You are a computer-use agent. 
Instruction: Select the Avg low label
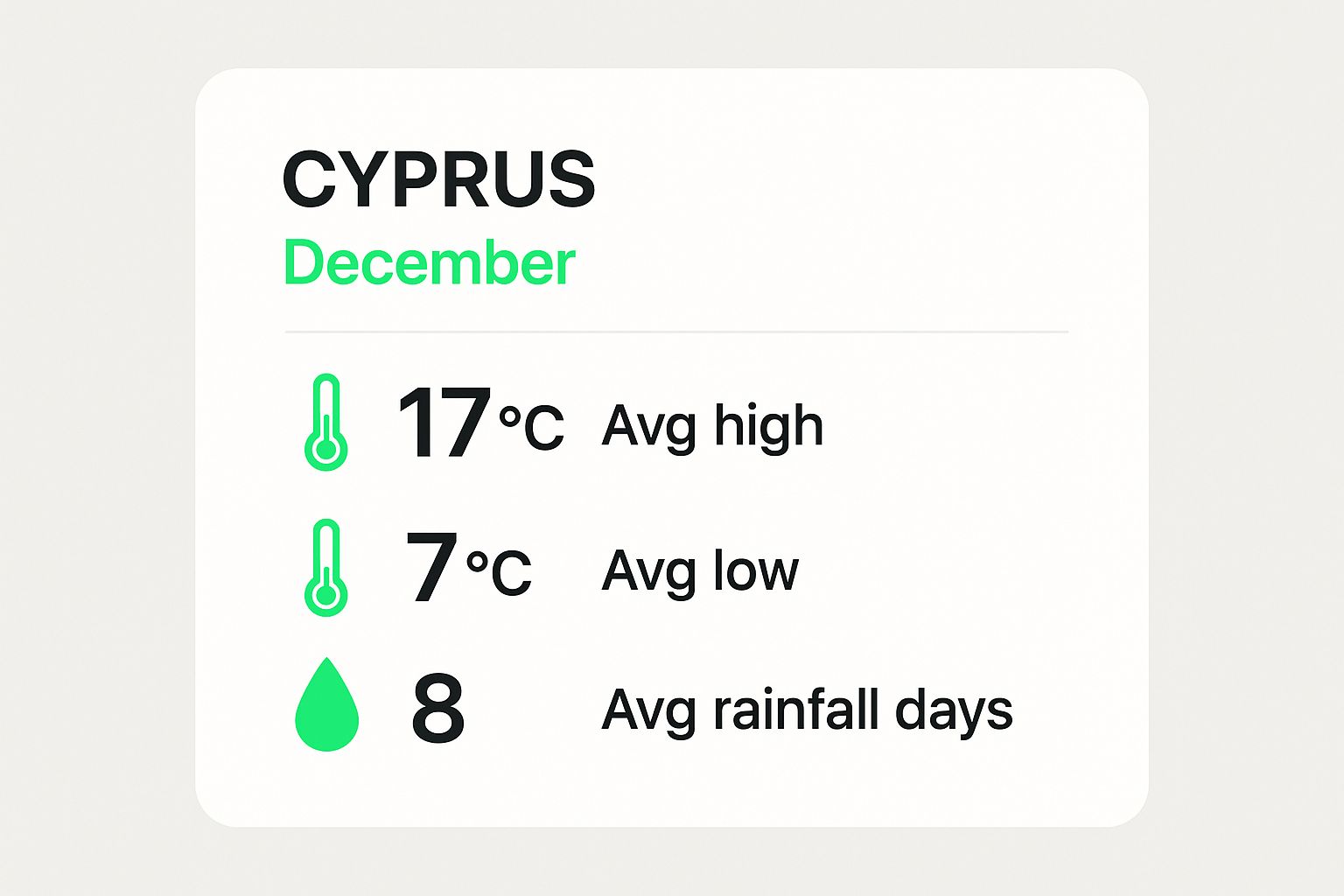[x=700, y=571]
